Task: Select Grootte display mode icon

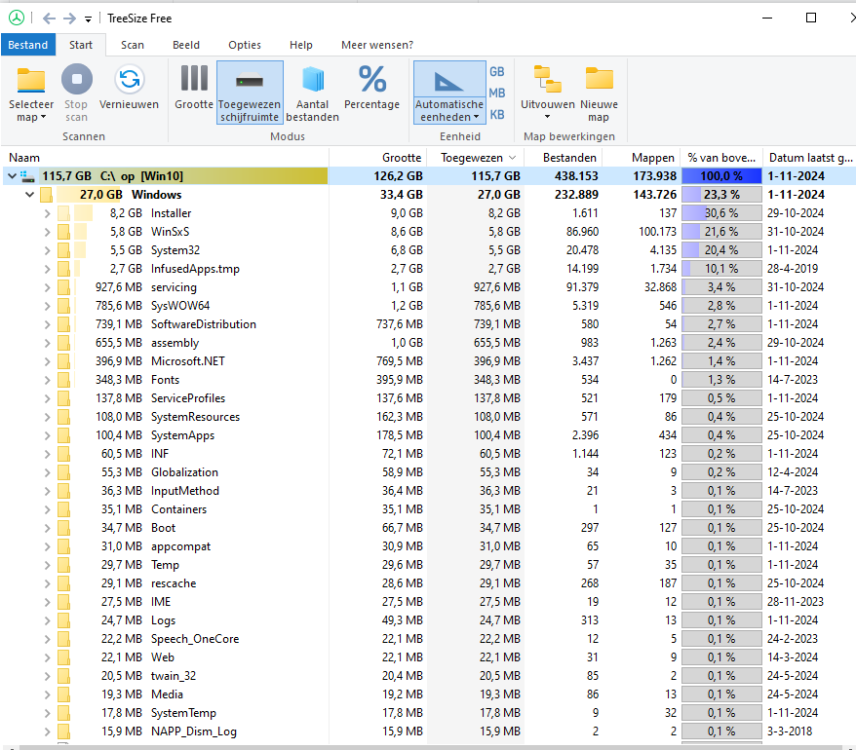Action: (194, 80)
